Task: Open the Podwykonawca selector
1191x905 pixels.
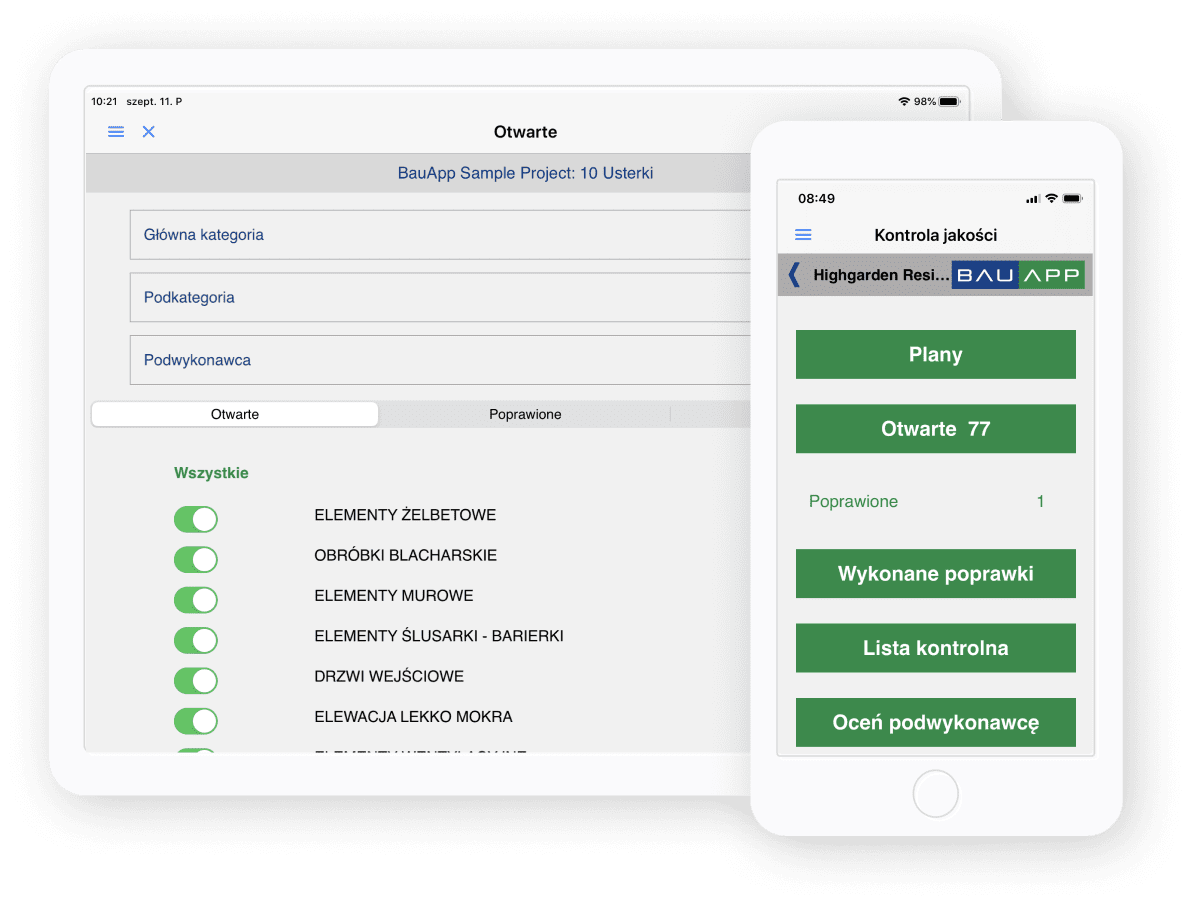Action: (440, 360)
